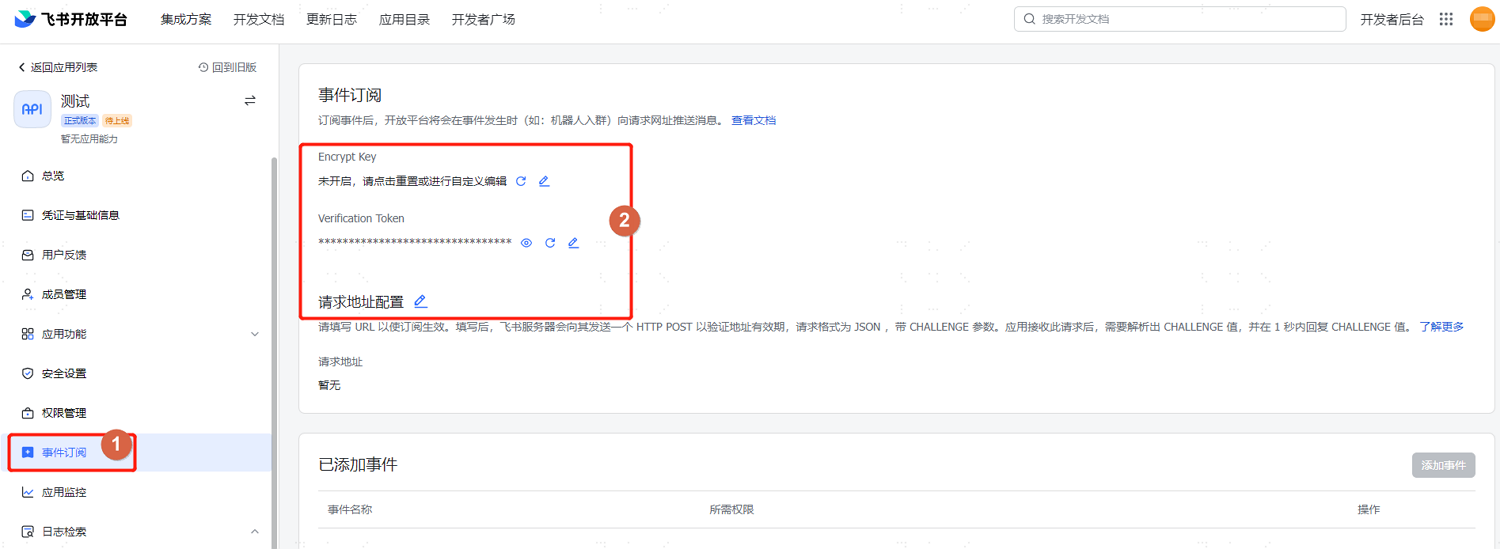Viewport: 1500px width, 549px height.
Task: Click the search magnifier icon
Action: click(x=1029, y=19)
